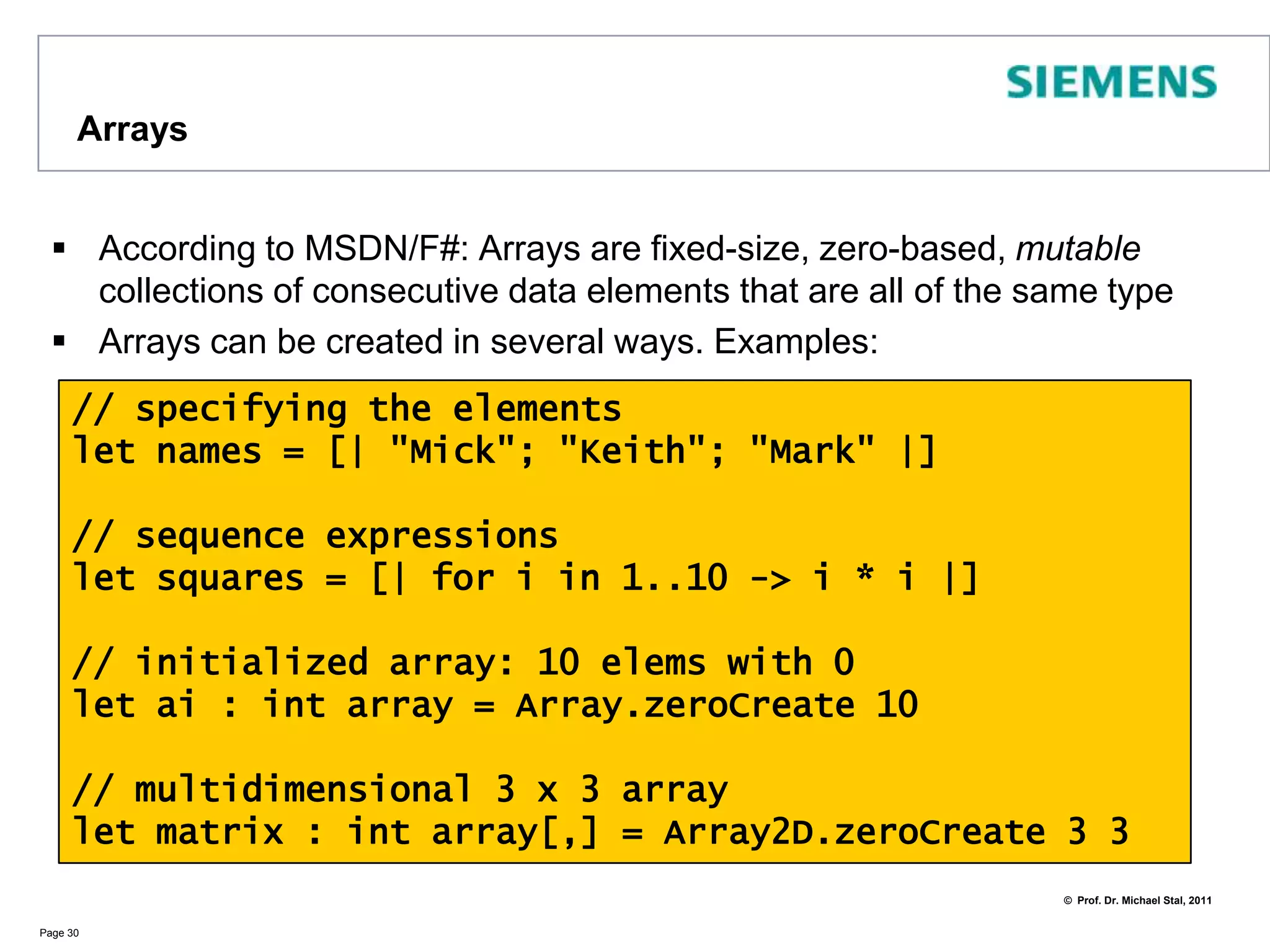Click the 'multidimensional 3 x 3 array' comment

point(400,790)
